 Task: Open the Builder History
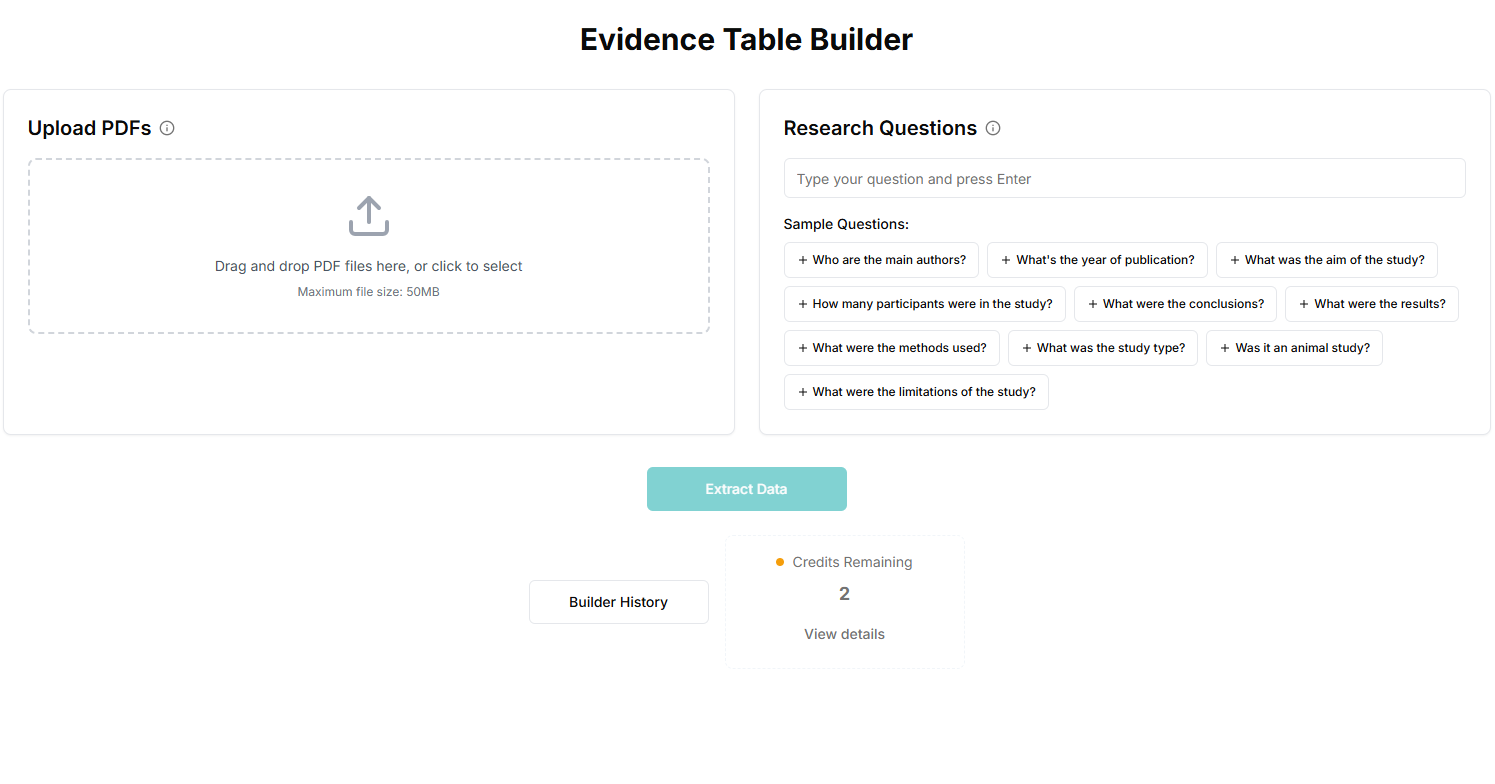[x=618, y=601]
